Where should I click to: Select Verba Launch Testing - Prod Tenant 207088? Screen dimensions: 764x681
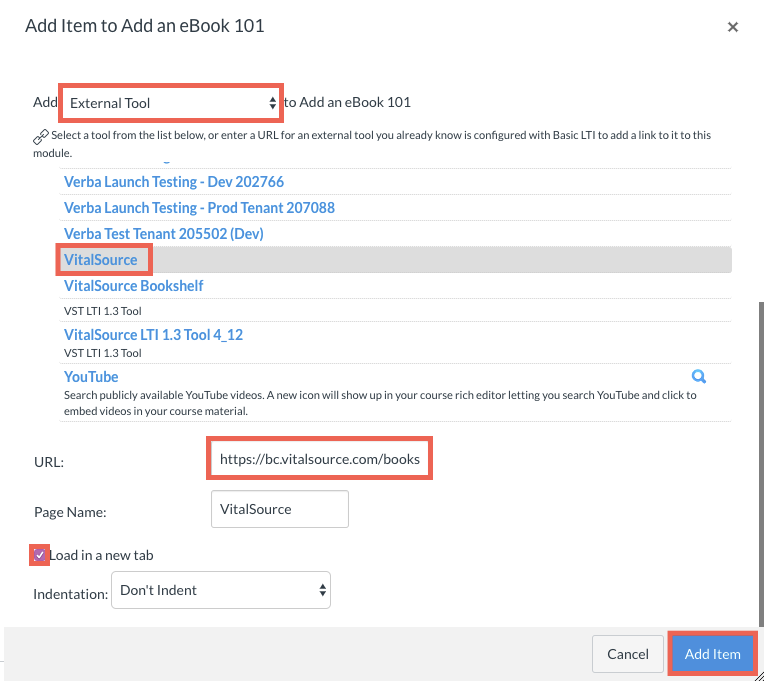pos(199,208)
